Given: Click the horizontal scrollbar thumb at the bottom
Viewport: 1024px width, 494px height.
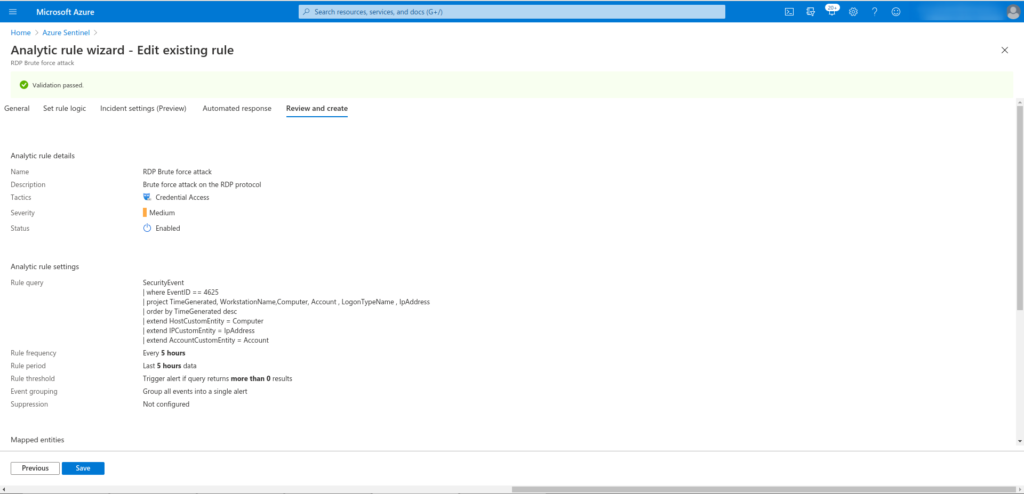Looking at the screenshot, I should point(765,489).
